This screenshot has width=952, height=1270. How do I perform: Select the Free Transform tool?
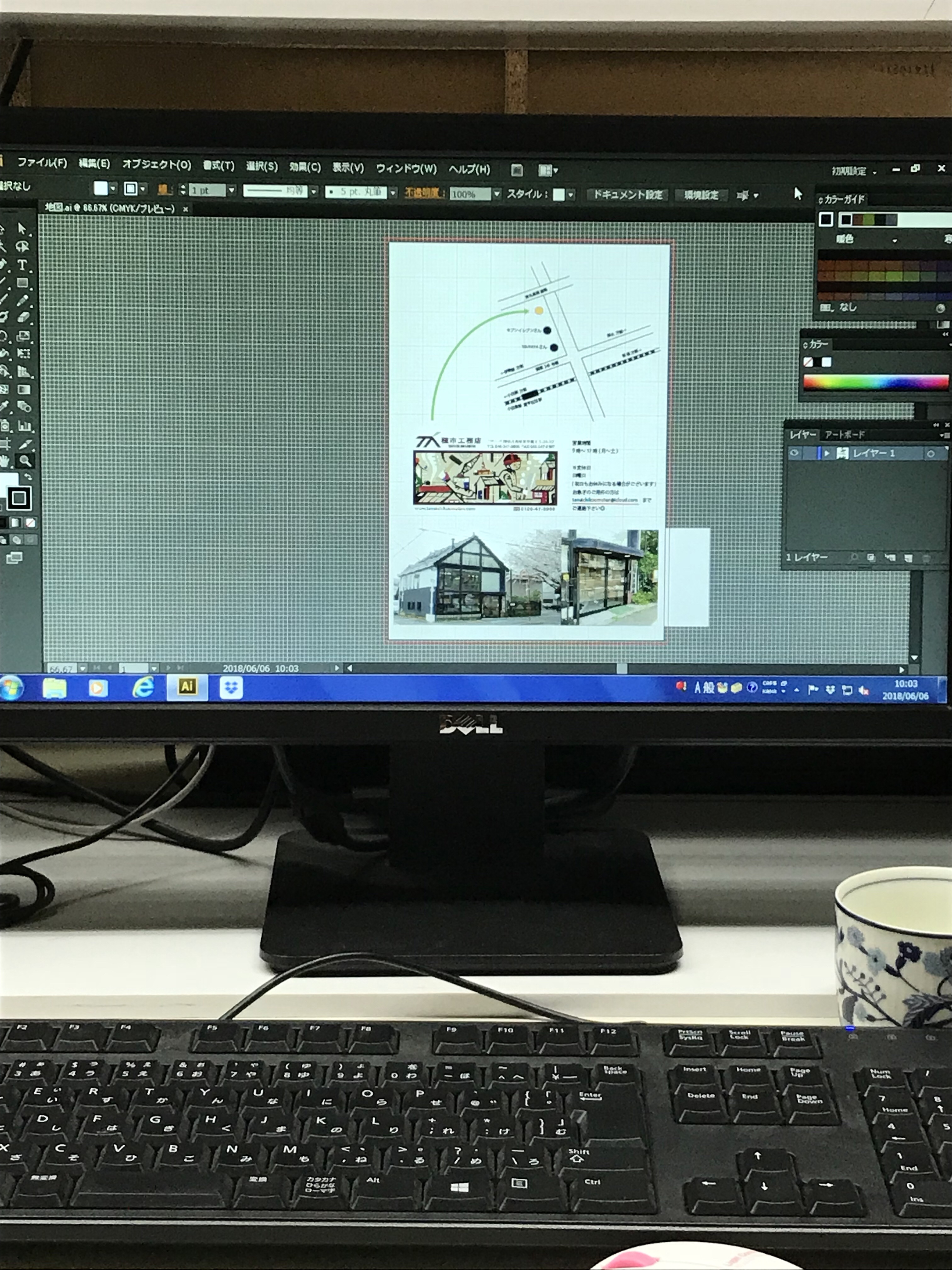tap(24, 353)
